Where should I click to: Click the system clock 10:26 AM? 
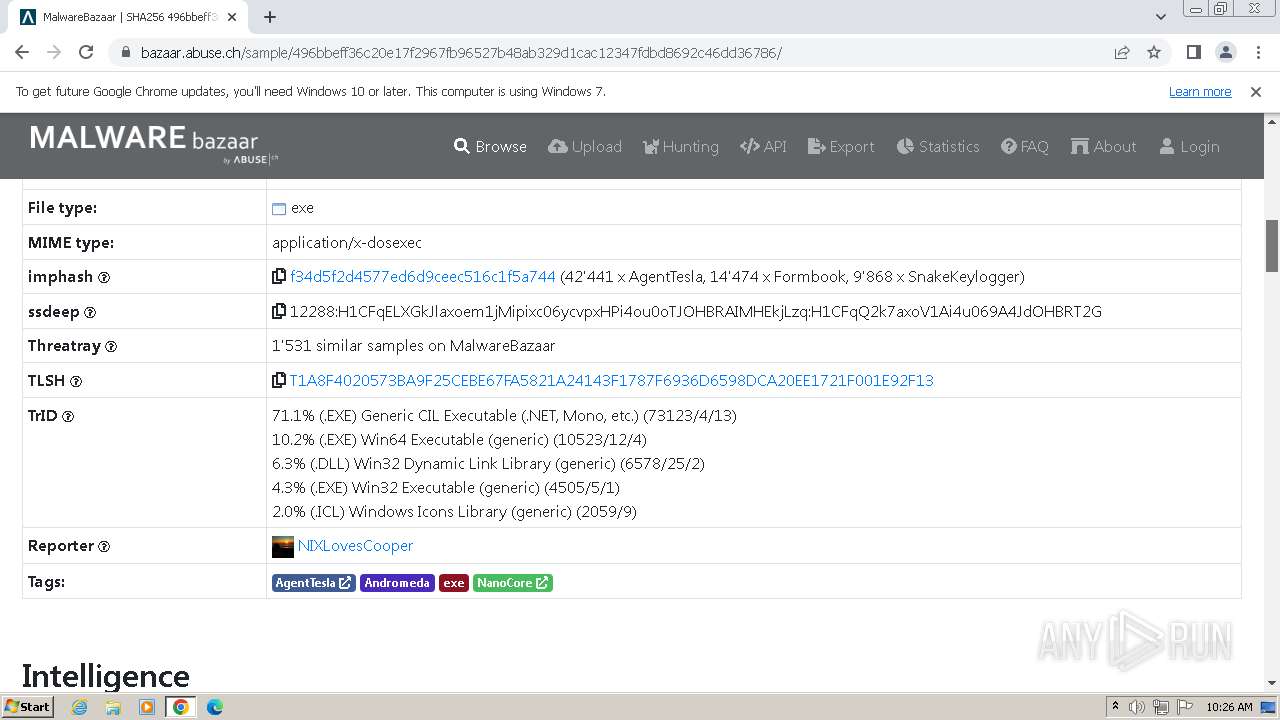pyautogui.click(x=1229, y=707)
